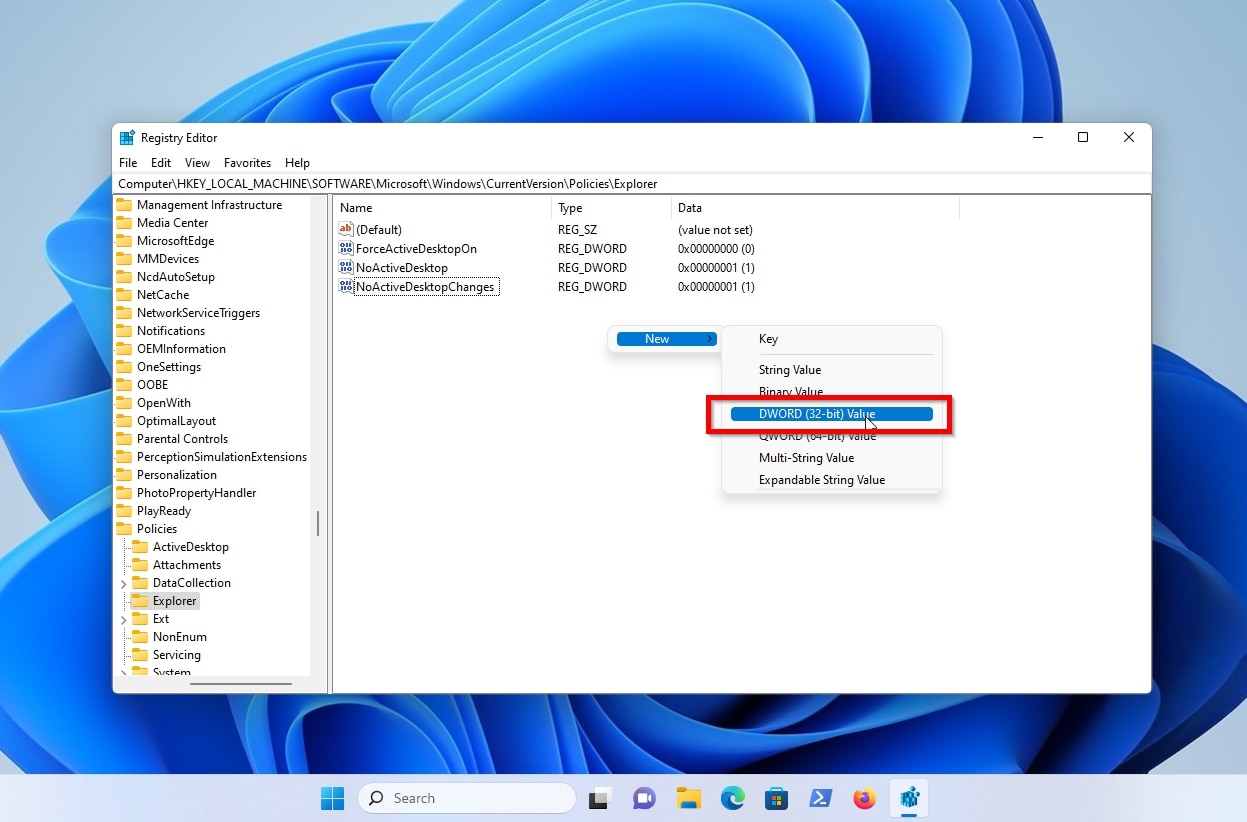Launch Microsoft Edge from the taskbar

pyautogui.click(x=732, y=797)
